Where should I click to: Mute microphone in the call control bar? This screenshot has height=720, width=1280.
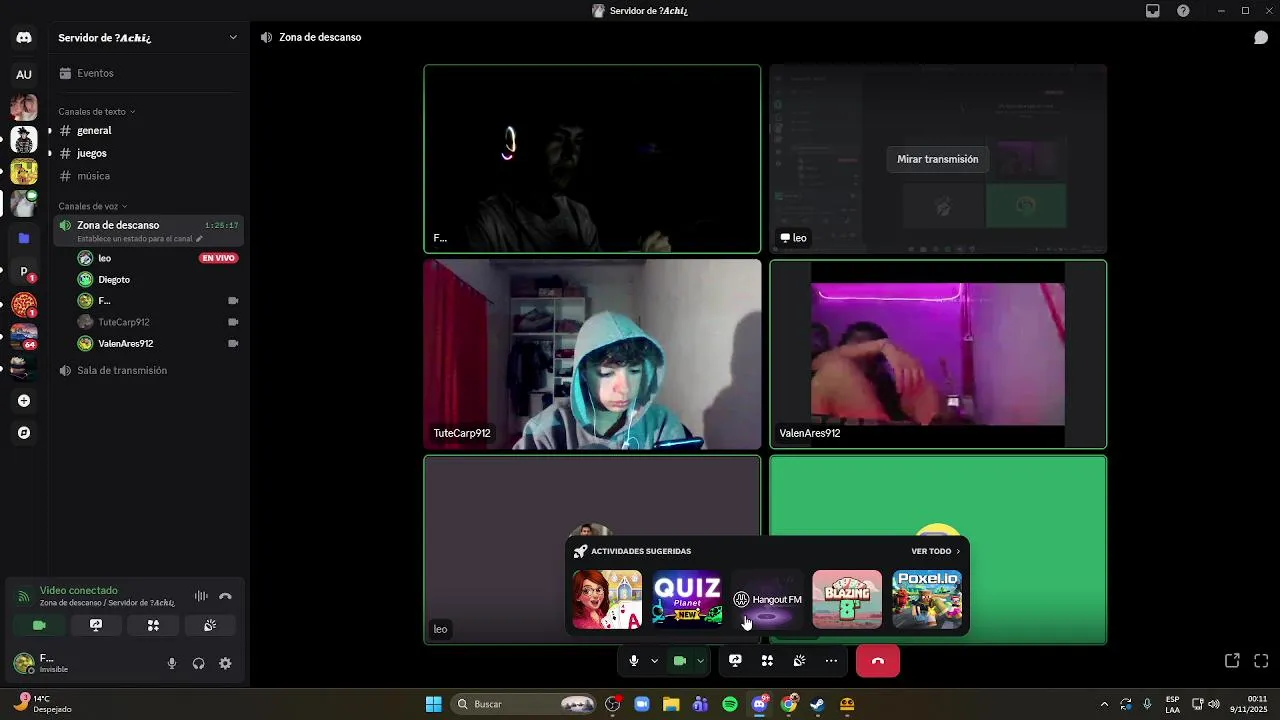(634, 661)
